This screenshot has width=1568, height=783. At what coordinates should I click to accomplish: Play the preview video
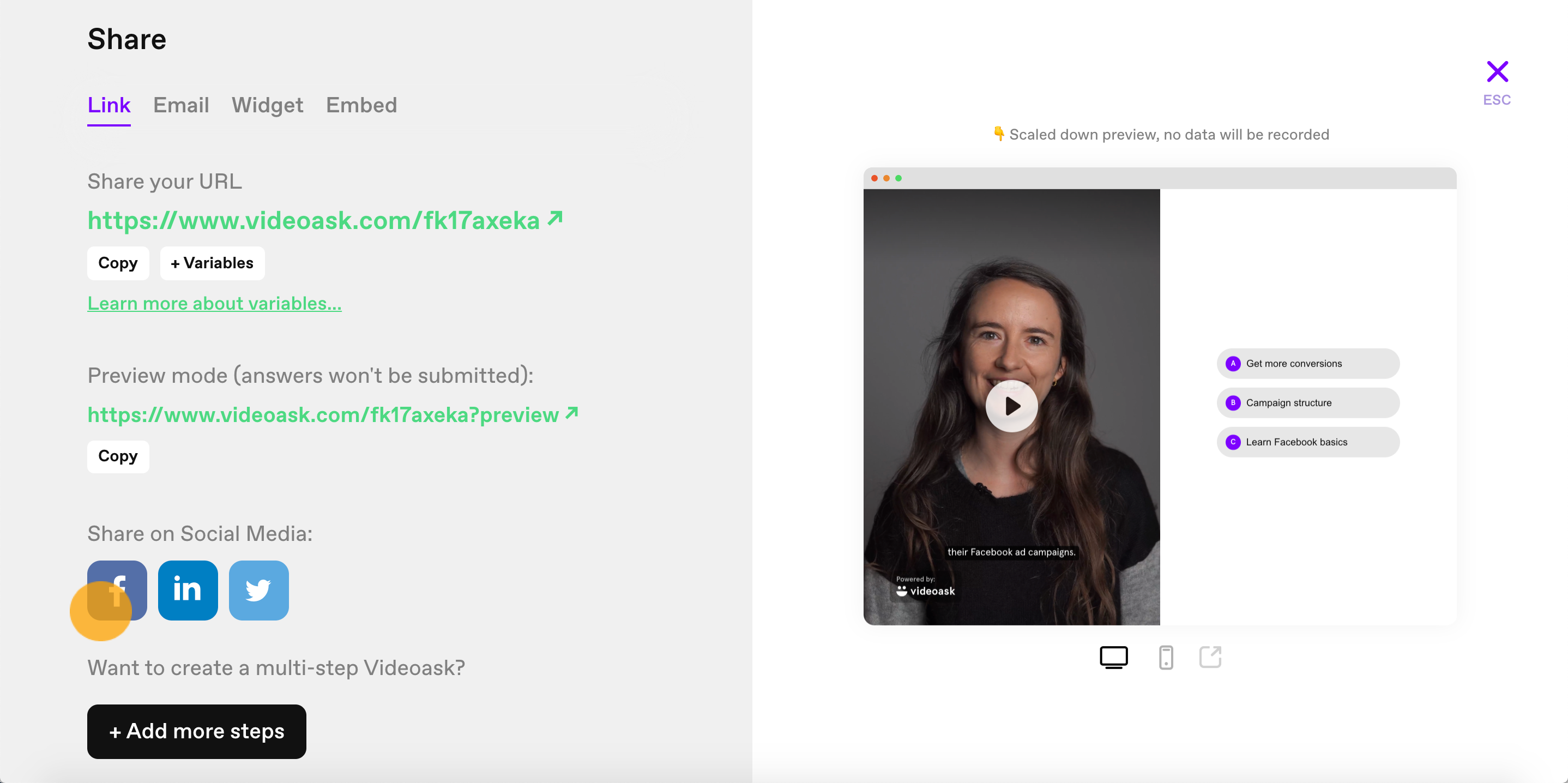point(1011,406)
